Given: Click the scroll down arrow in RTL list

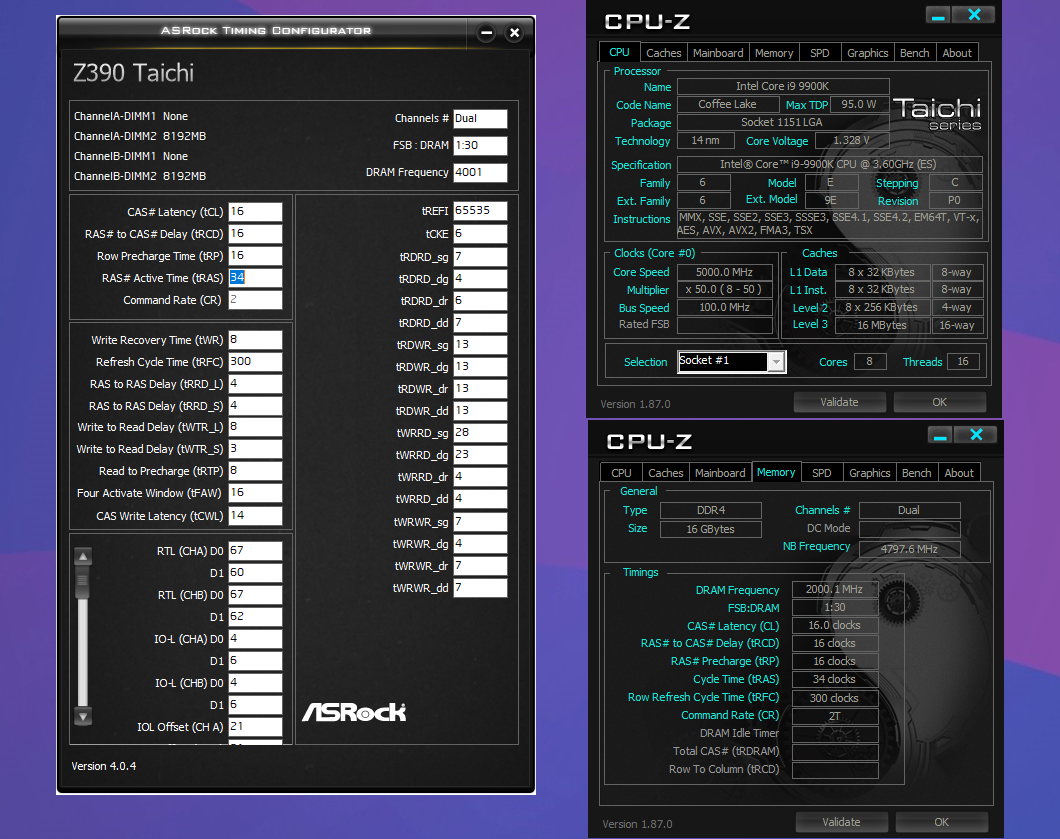Looking at the screenshot, I should pyautogui.click(x=83, y=717).
